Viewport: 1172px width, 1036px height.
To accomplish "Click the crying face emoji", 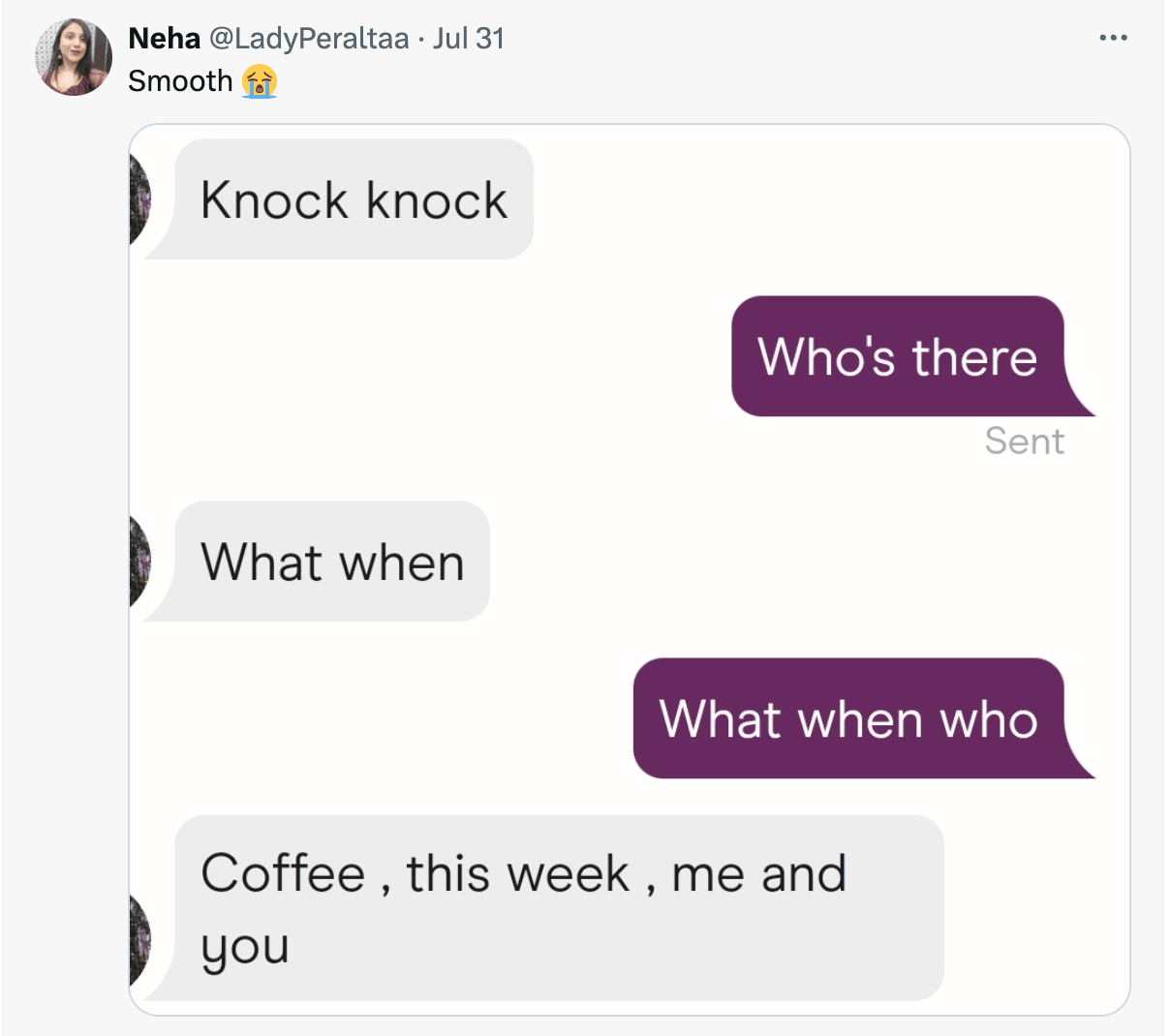I will (260, 81).
